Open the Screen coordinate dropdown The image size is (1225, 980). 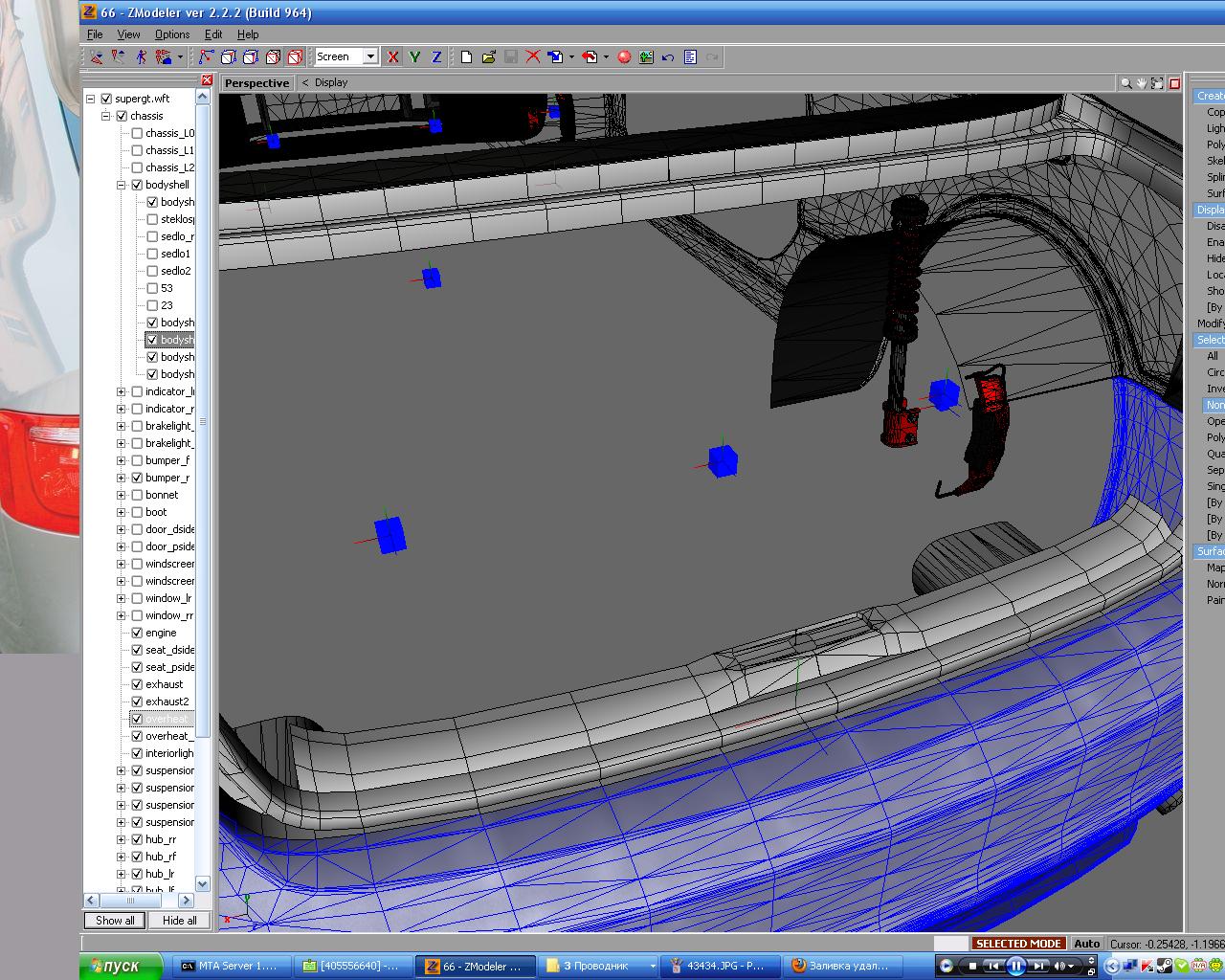coord(370,57)
